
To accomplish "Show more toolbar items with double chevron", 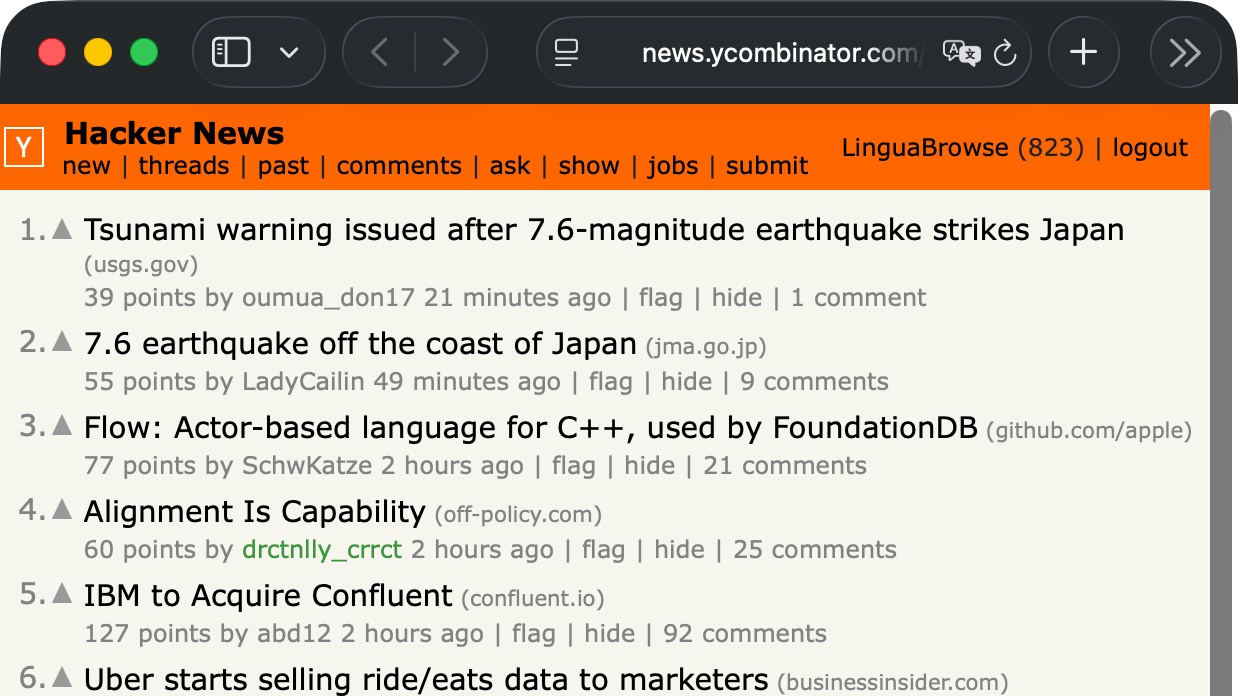I will [x=1185, y=52].
